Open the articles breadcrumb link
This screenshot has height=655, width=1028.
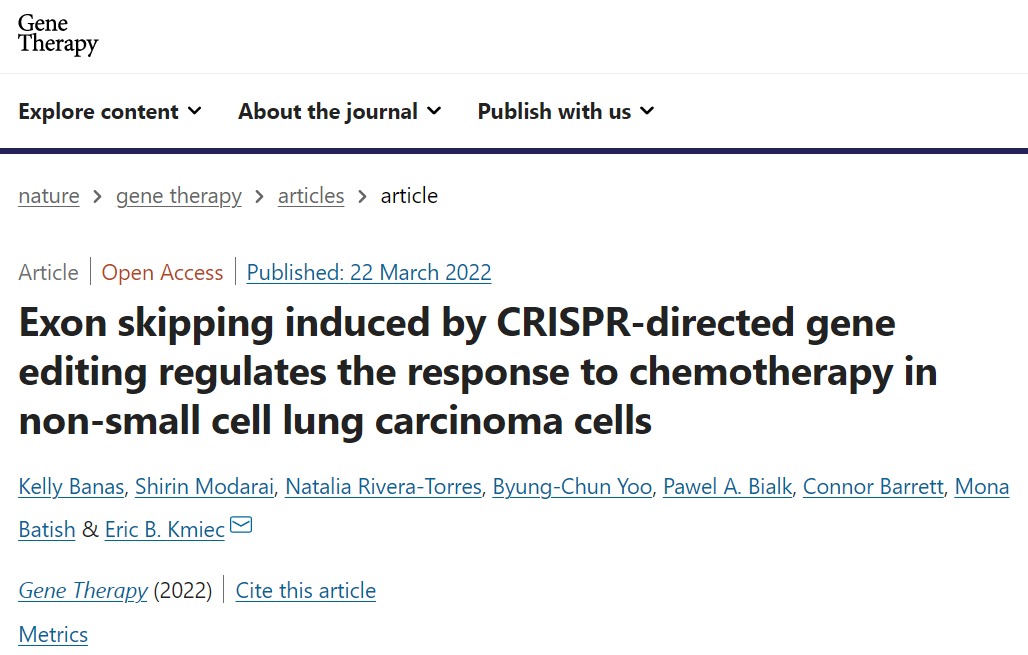(311, 196)
